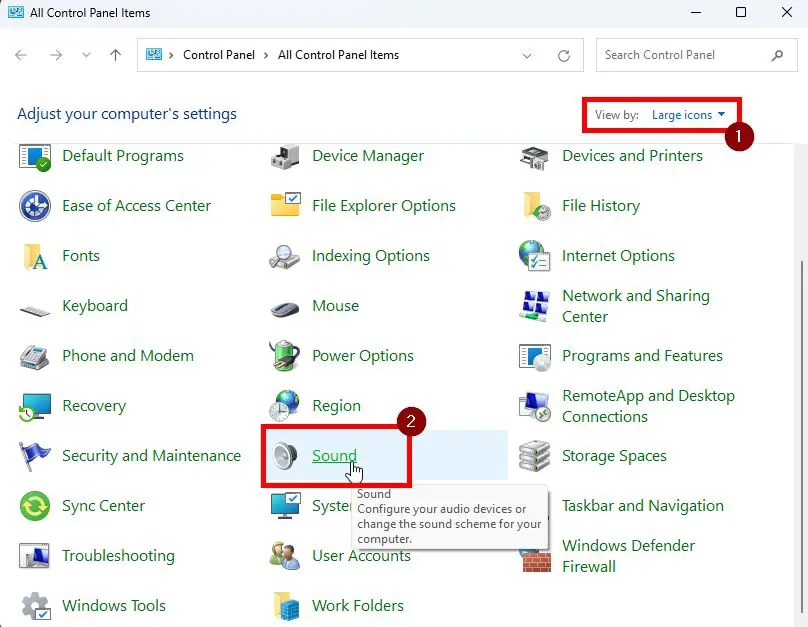Viewport: 808px width, 627px height.
Task: Open the Programs and Features link
Action: [x=642, y=356]
